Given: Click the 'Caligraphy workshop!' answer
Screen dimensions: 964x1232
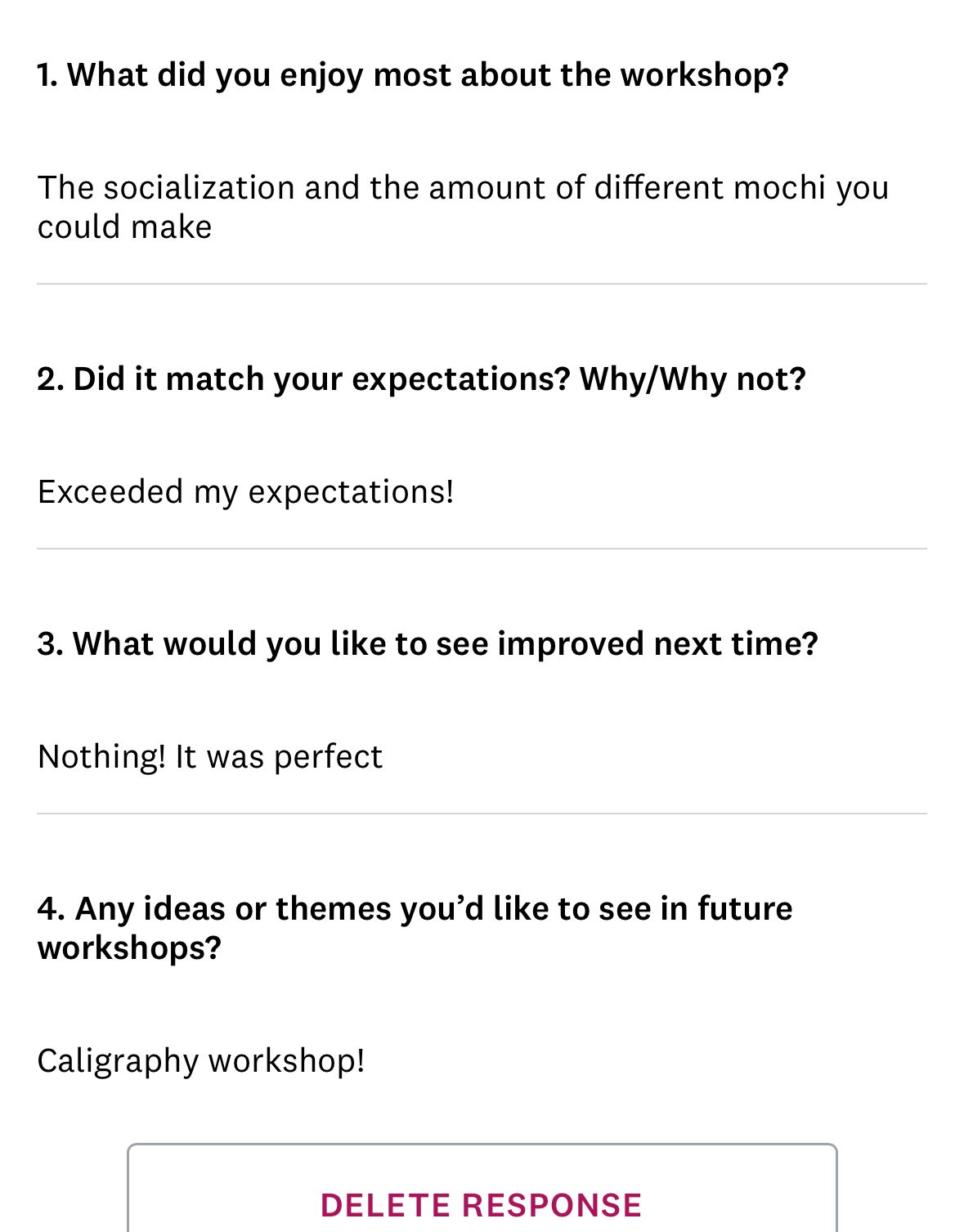Looking at the screenshot, I should pyautogui.click(x=201, y=1060).
